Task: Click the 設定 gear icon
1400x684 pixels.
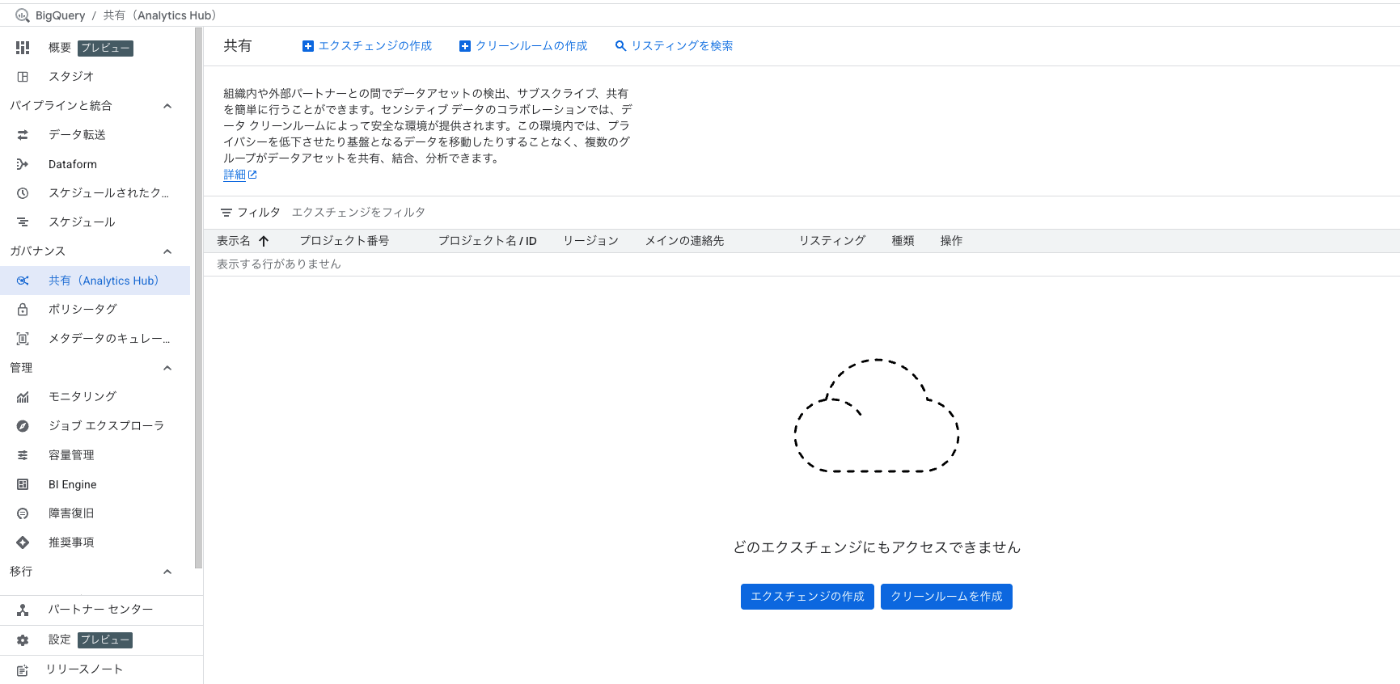Action: (x=23, y=640)
